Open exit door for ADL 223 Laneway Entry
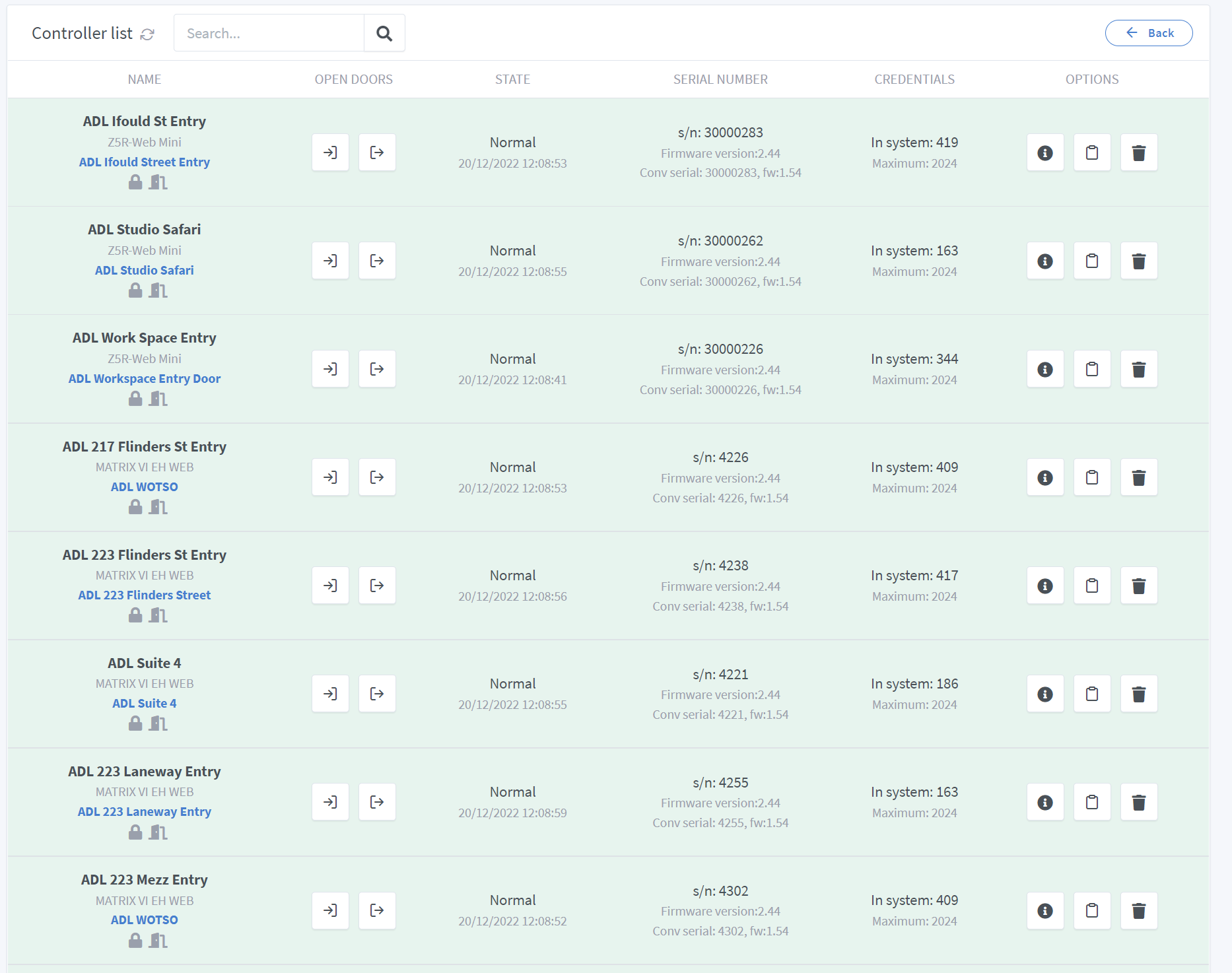The height and width of the screenshot is (973, 1232). coord(377,802)
